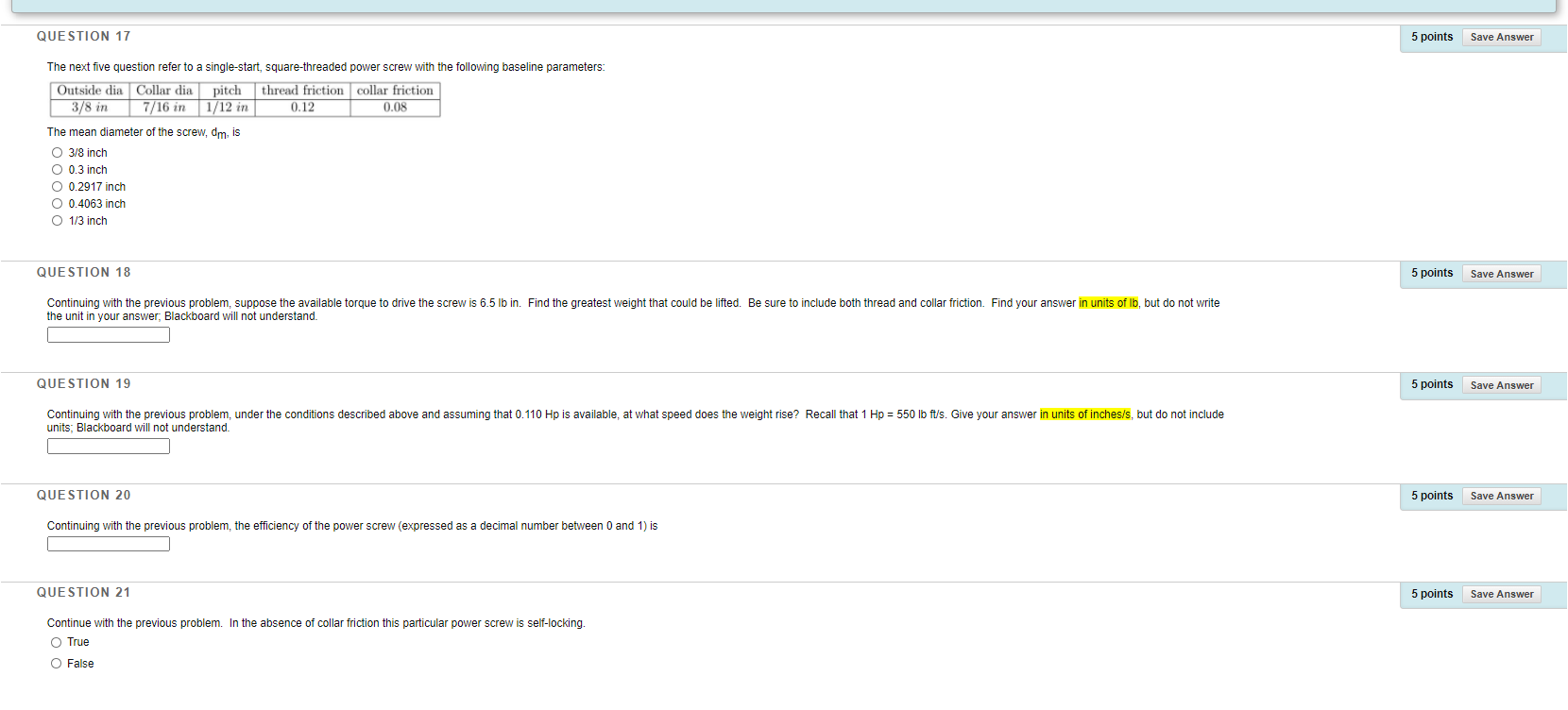Viewport: 1568px width, 710px height.
Task: Click the 0.12 thread friction value
Action: point(302,108)
